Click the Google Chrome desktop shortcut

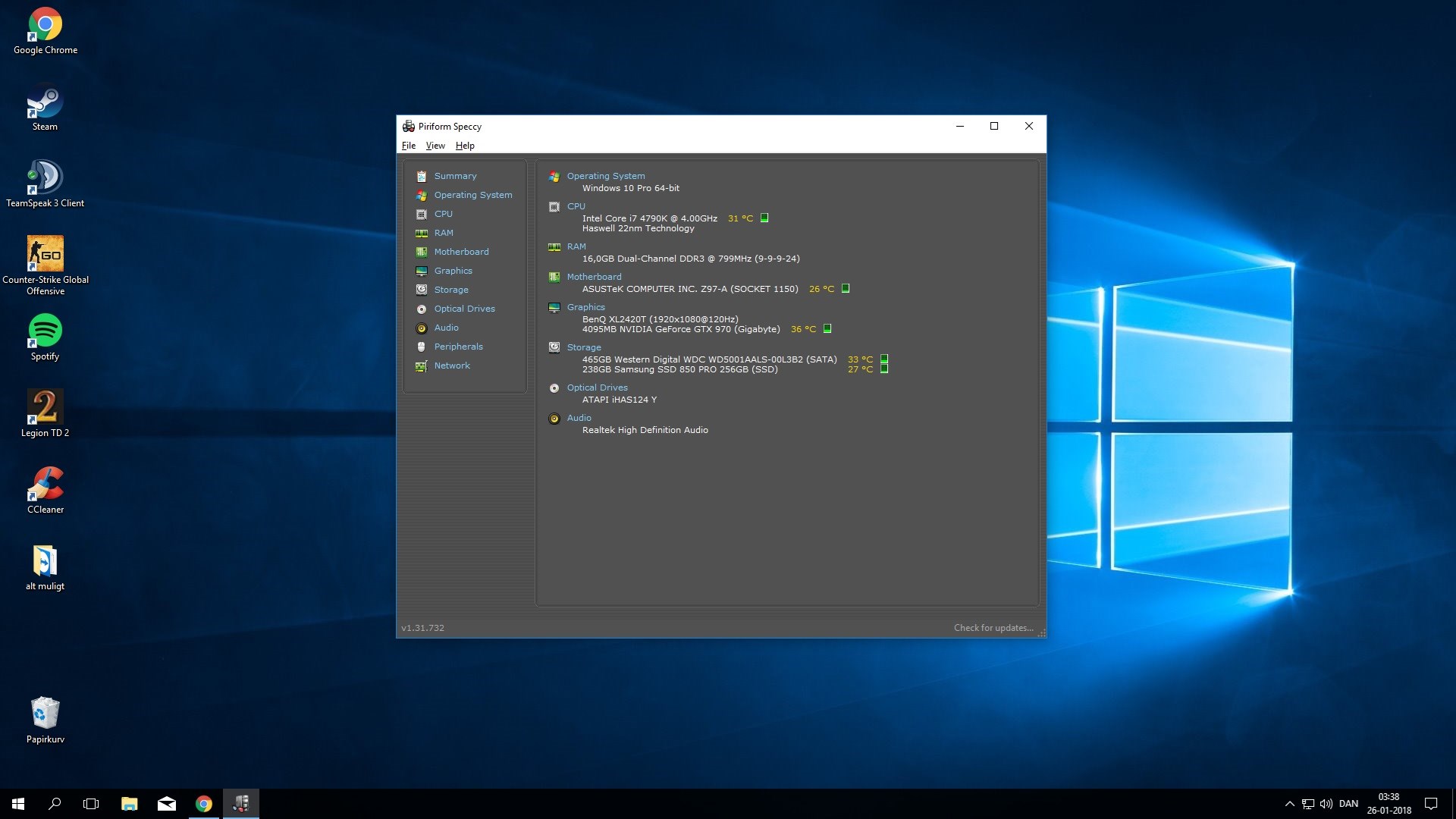(x=45, y=31)
